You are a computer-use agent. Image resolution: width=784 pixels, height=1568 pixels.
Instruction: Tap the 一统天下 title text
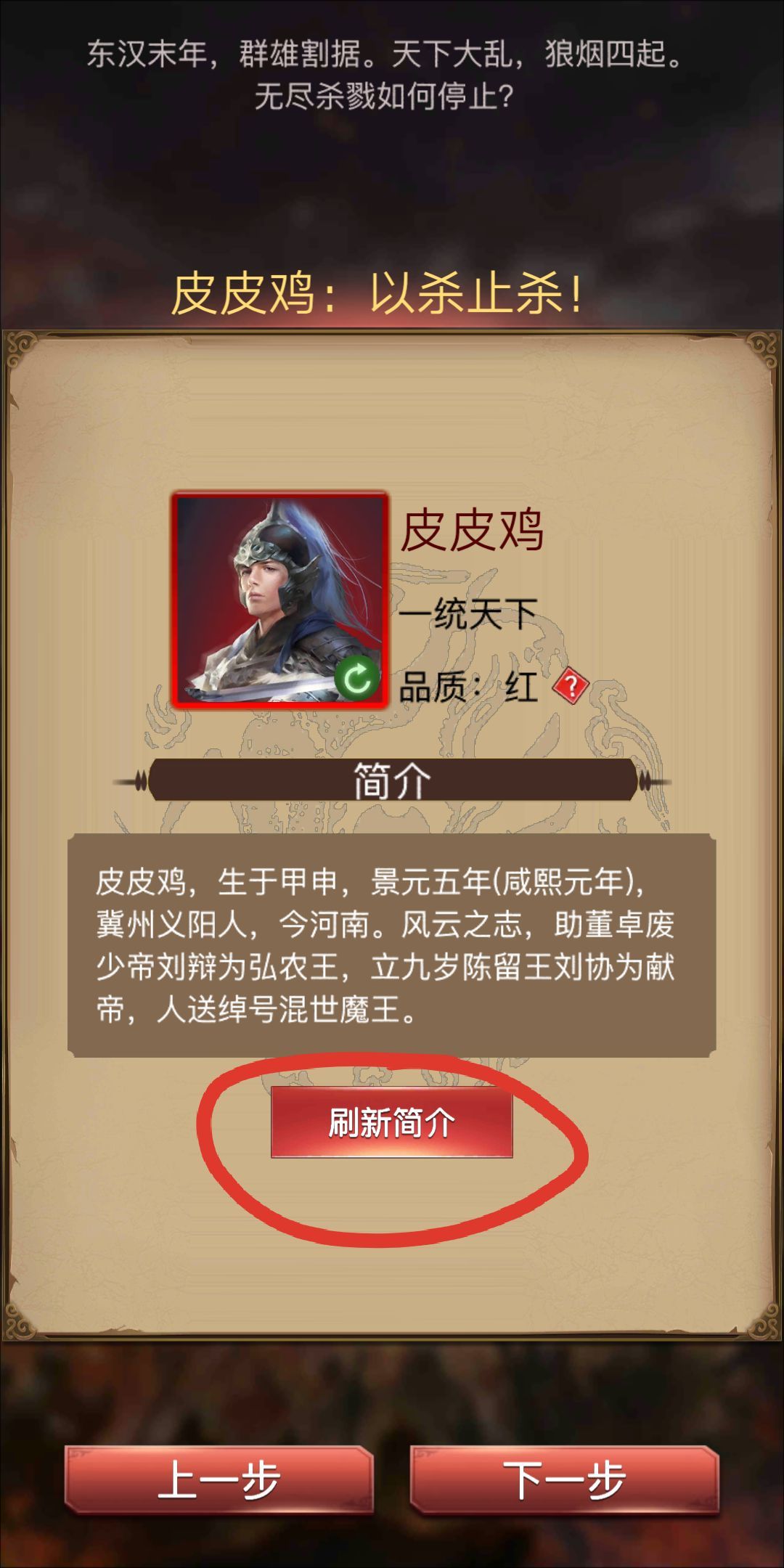click(x=468, y=614)
